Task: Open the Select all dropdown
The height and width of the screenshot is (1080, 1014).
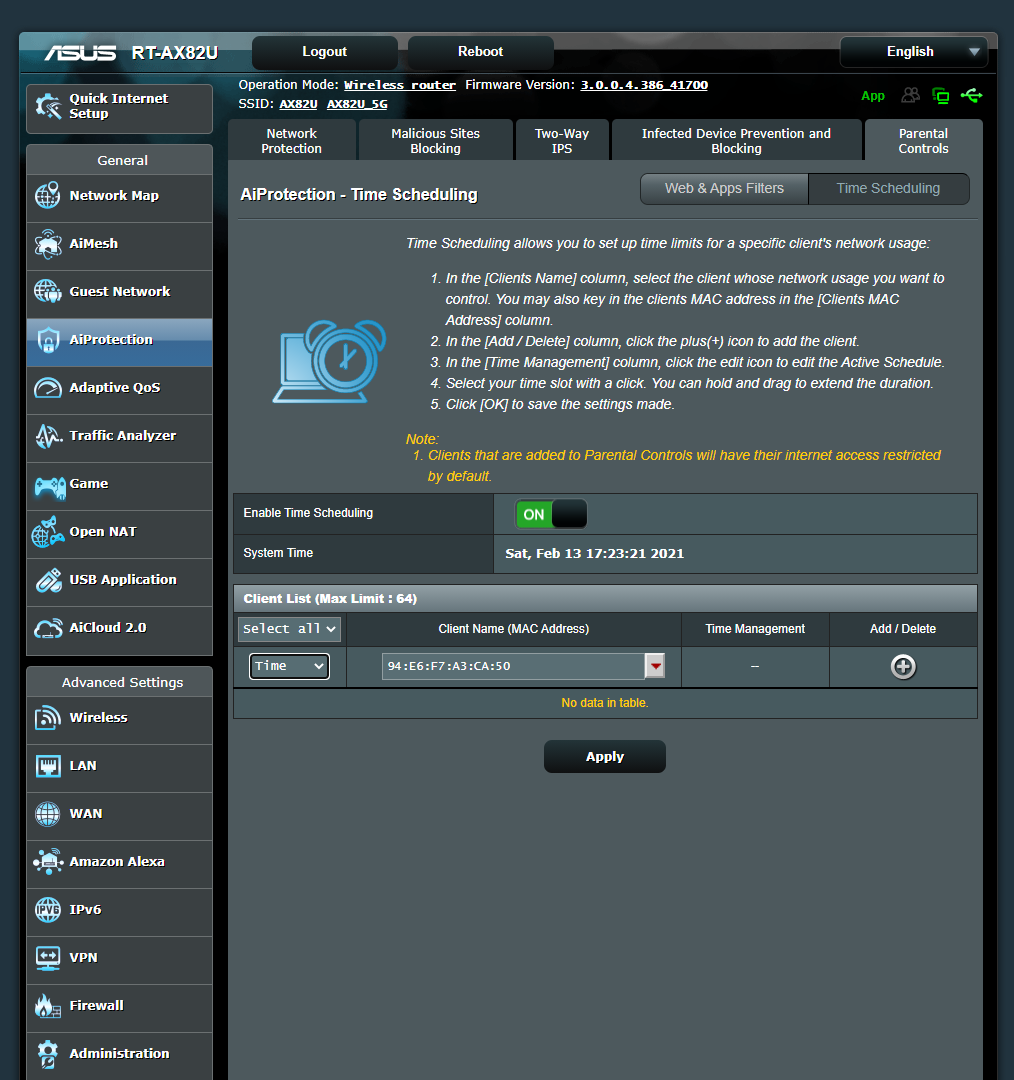Action: (x=289, y=629)
